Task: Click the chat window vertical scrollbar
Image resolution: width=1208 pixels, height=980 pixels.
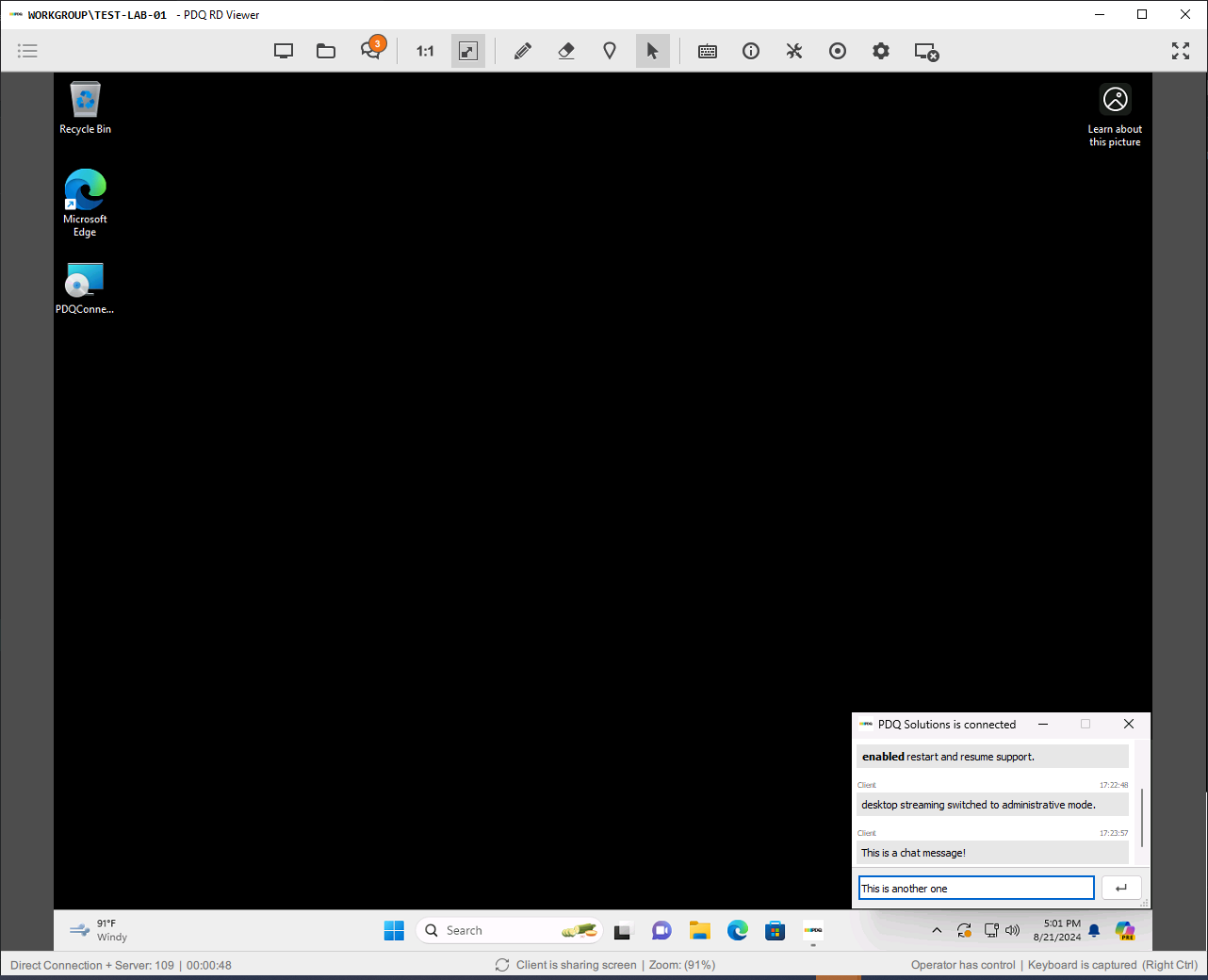Action: pyautogui.click(x=1142, y=817)
